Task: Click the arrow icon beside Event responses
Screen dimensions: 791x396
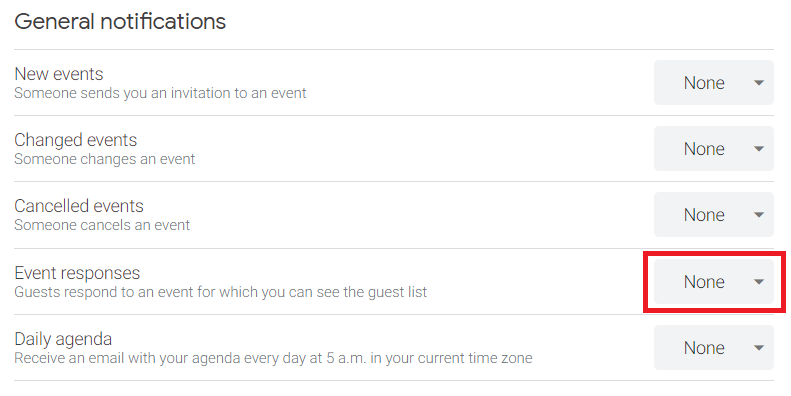Action: tap(759, 281)
